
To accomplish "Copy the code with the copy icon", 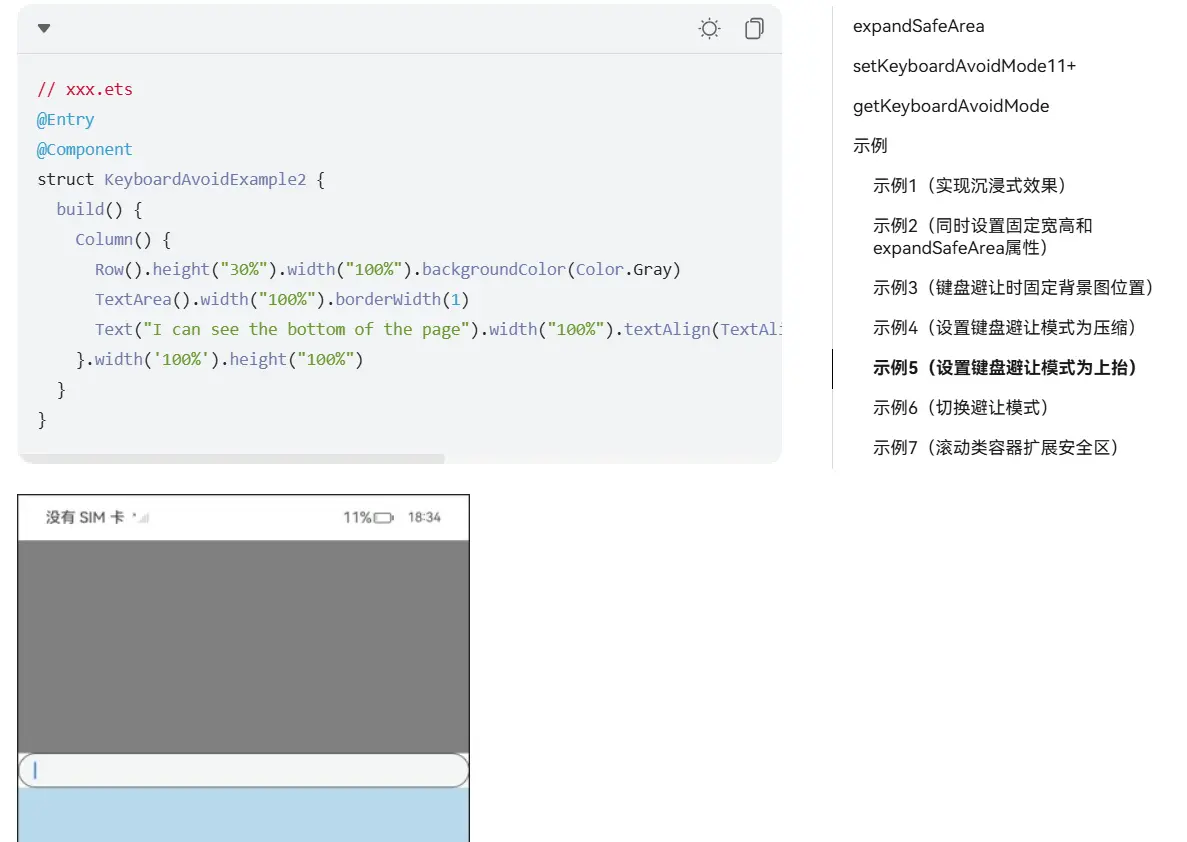I will (754, 29).
